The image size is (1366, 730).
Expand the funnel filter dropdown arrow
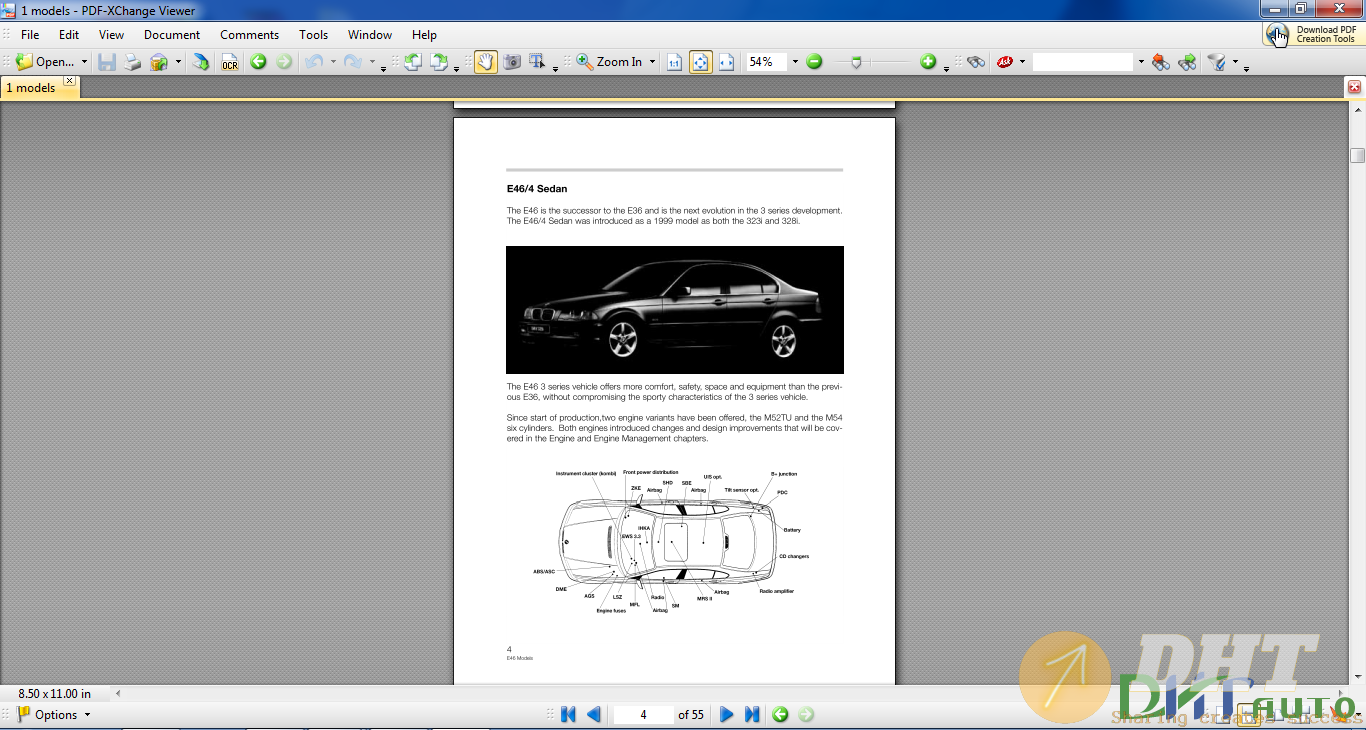pos(1235,62)
